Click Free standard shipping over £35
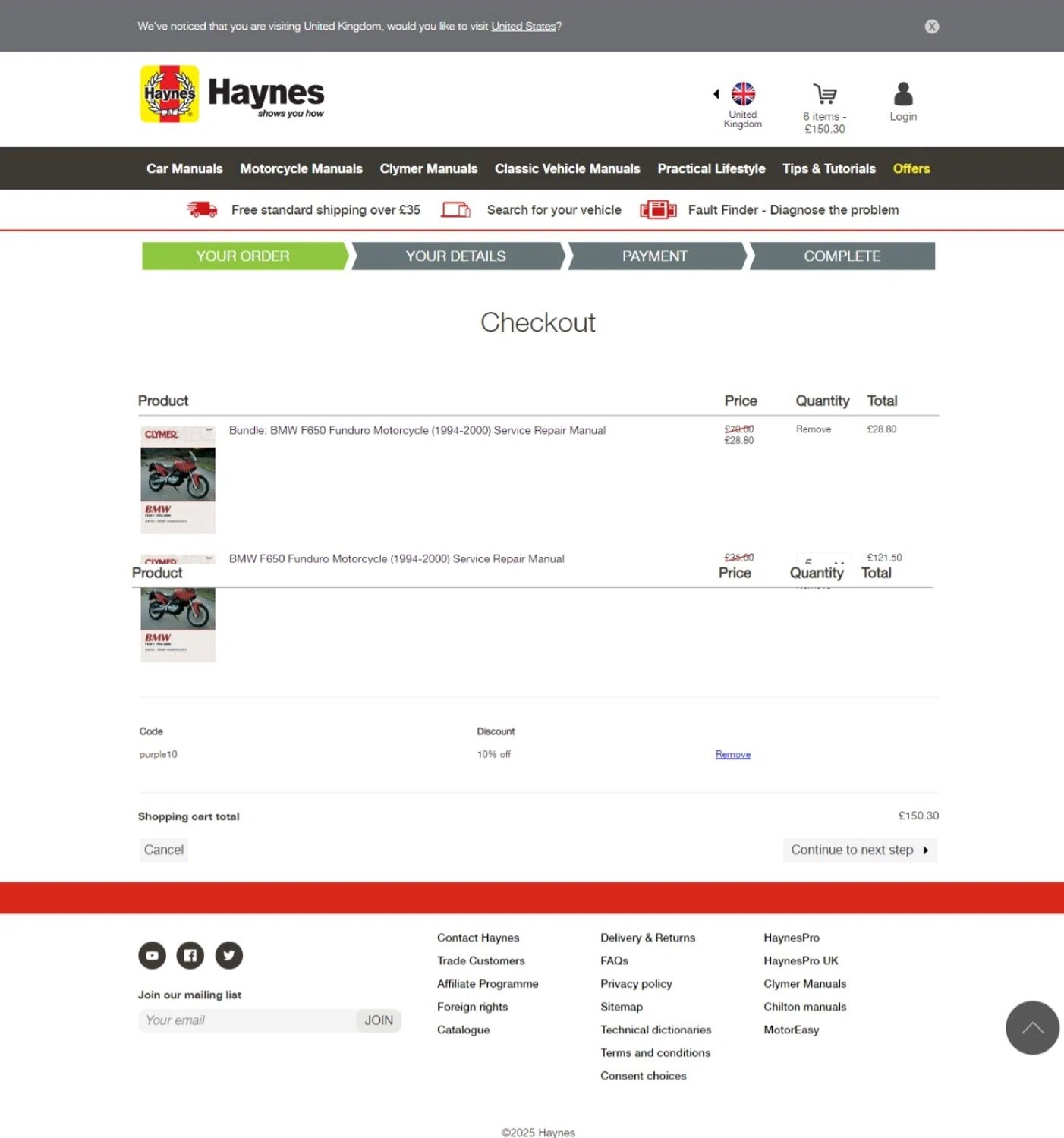This screenshot has height=1138, width=1064. pyautogui.click(x=326, y=210)
